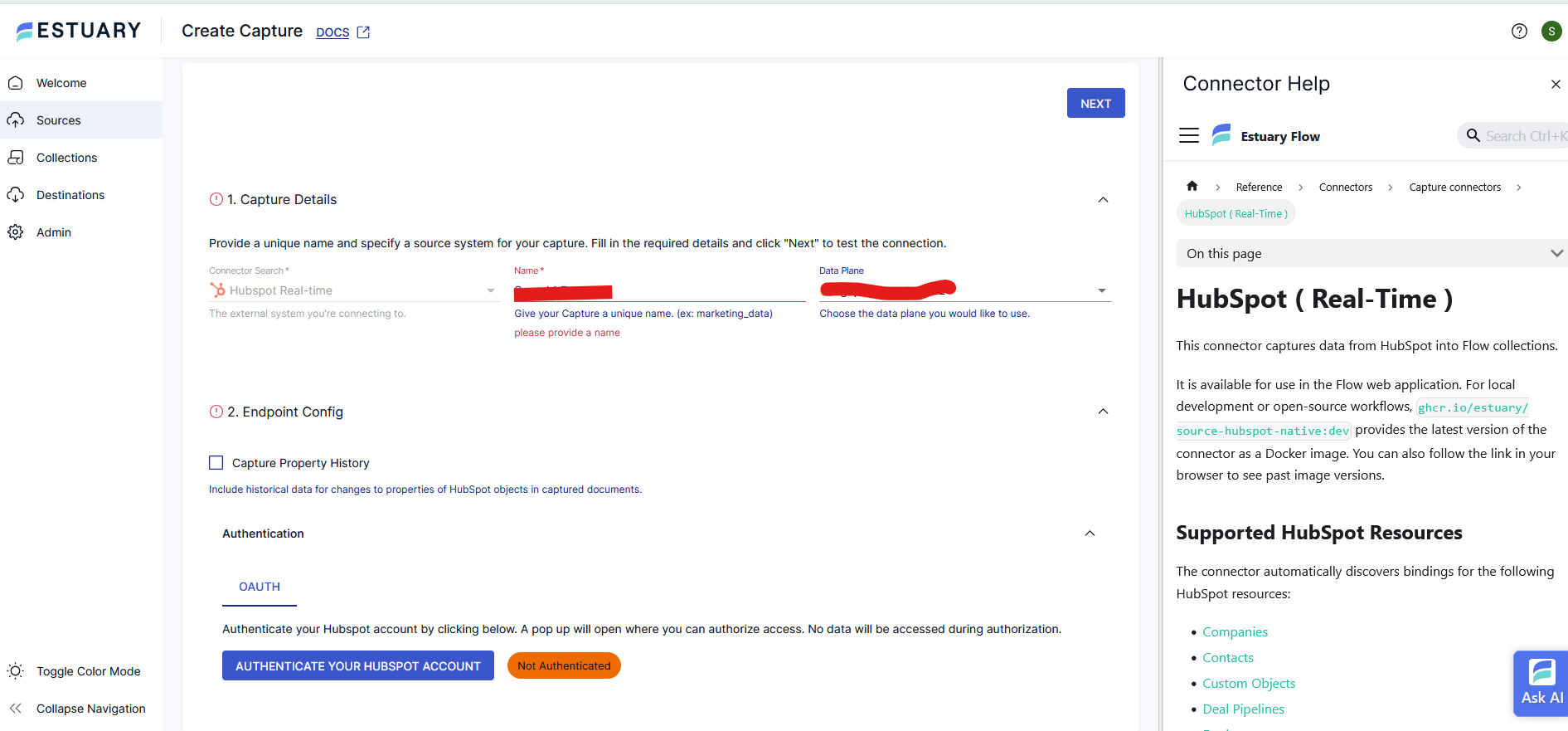Viewport: 1568px width, 731px height.
Task: Click the "Supported HubSpot Resources" heading
Action: (1318, 533)
